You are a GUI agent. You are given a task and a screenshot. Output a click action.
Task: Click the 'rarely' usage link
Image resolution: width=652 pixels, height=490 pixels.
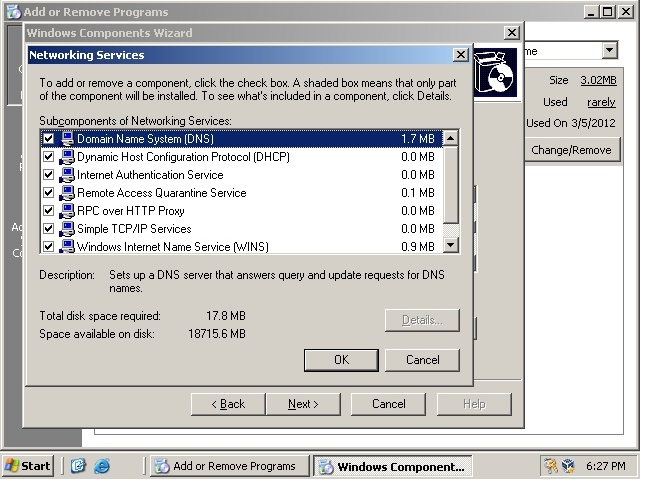[601, 102]
